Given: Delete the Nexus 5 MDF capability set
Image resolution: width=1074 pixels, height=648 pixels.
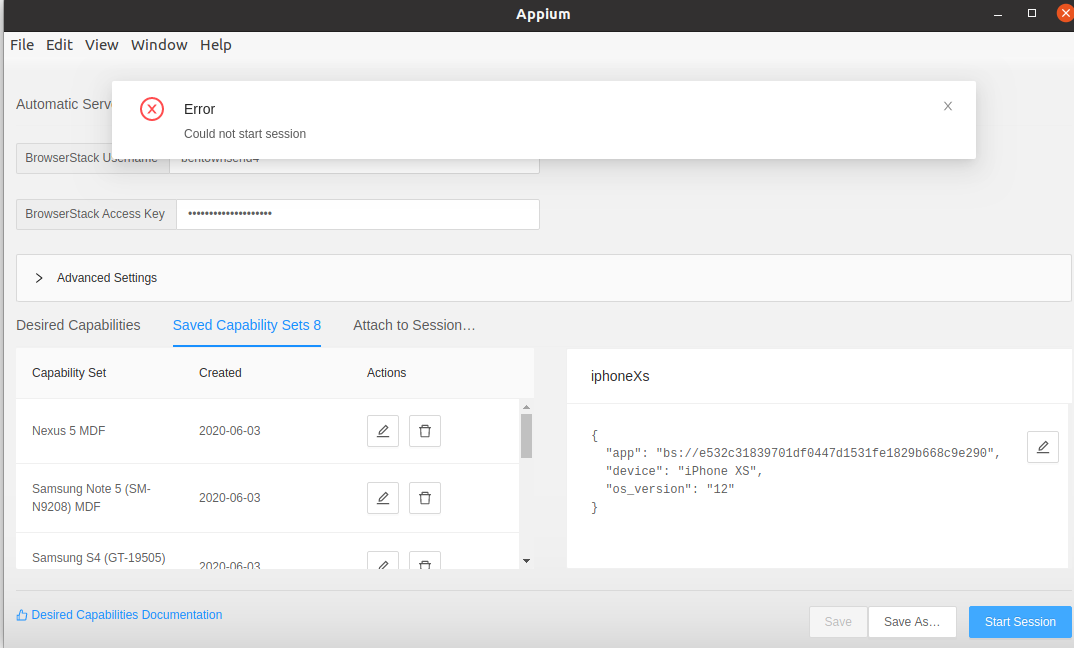Looking at the screenshot, I should click(425, 431).
